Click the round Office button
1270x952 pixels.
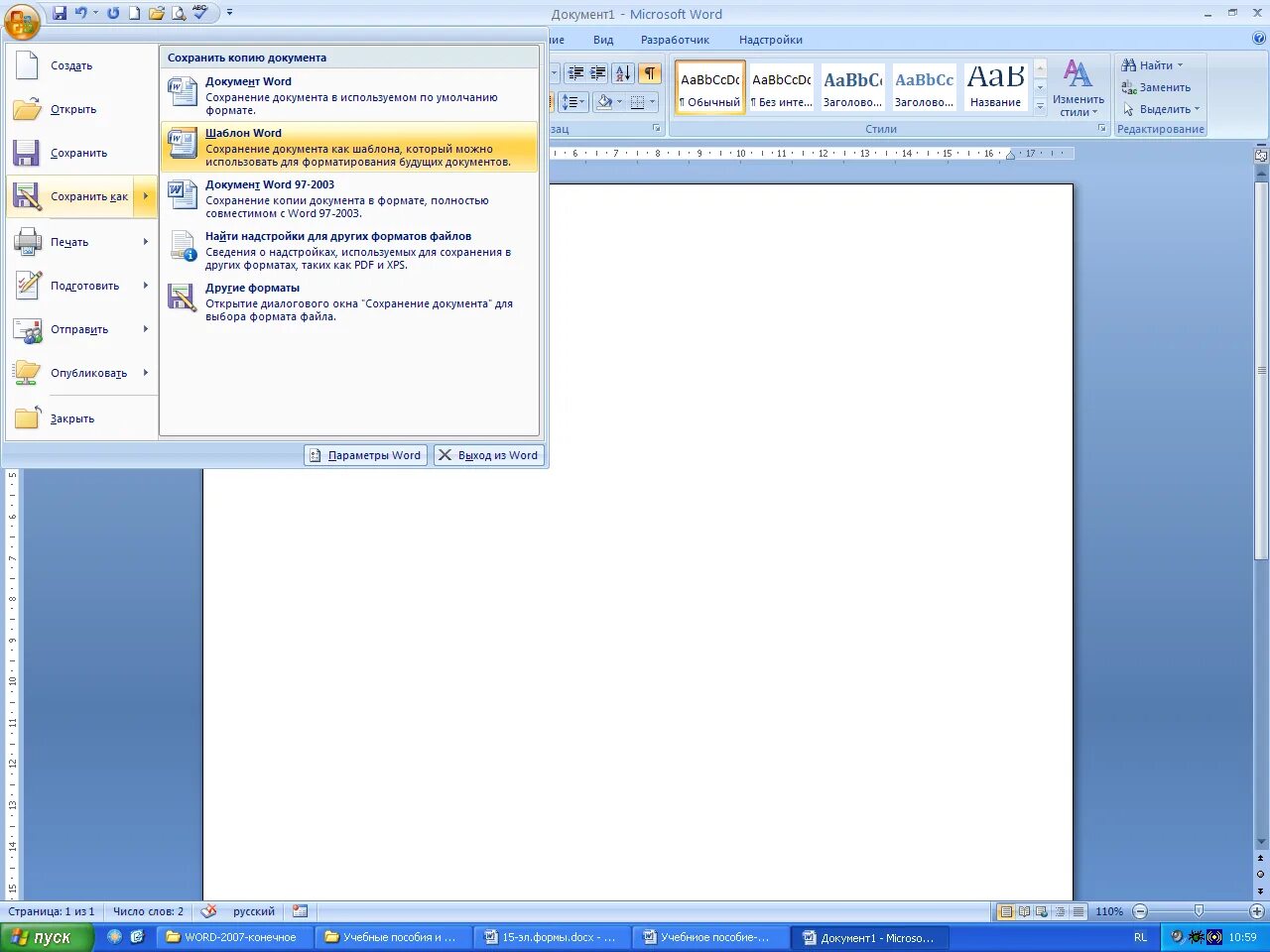[21, 20]
